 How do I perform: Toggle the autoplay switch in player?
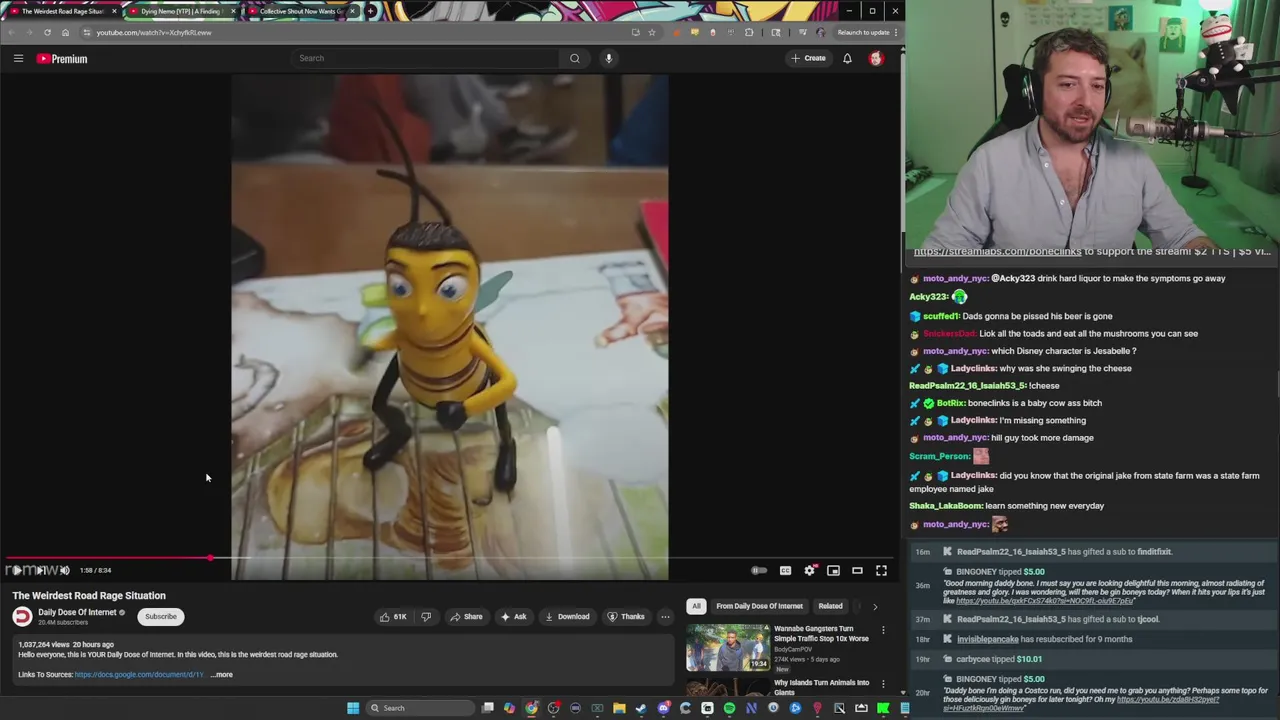point(759,570)
